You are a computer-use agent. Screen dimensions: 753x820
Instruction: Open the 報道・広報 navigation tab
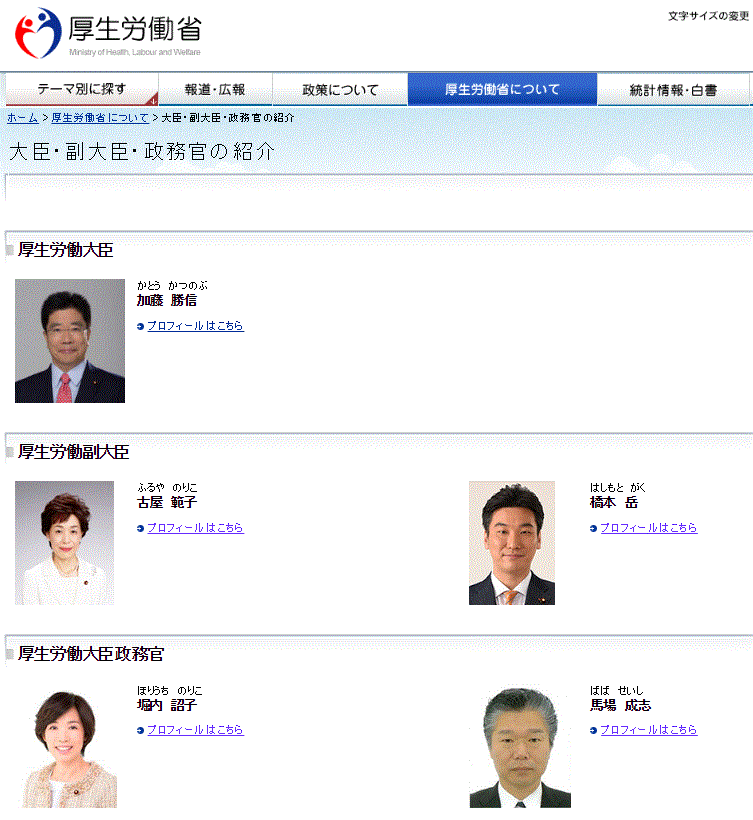click(215, 89)
